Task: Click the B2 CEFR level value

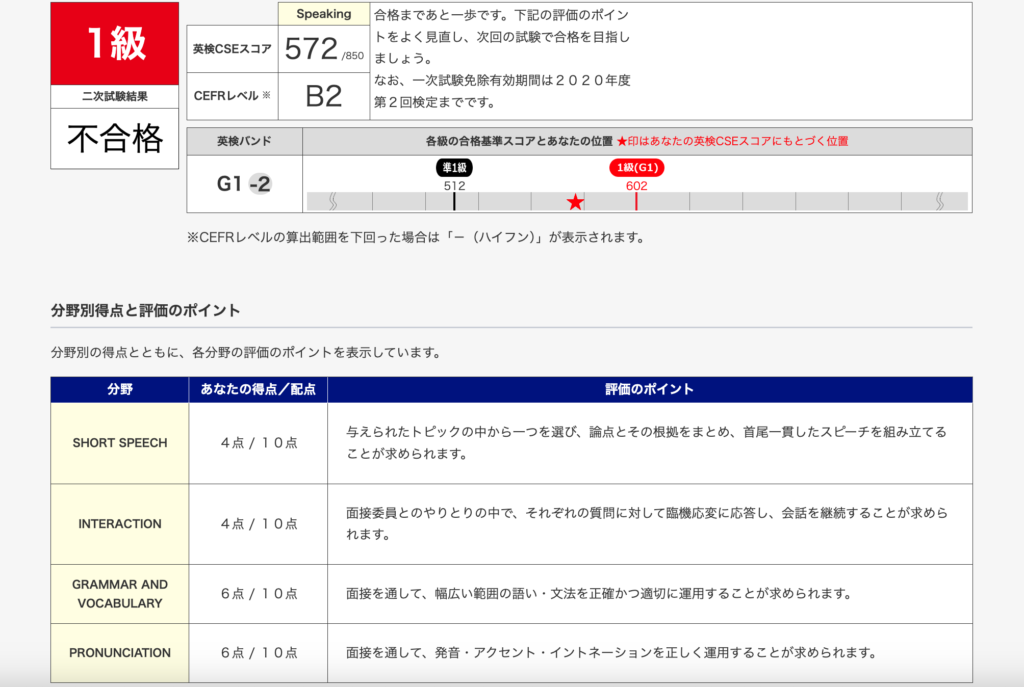Action: 323,96
